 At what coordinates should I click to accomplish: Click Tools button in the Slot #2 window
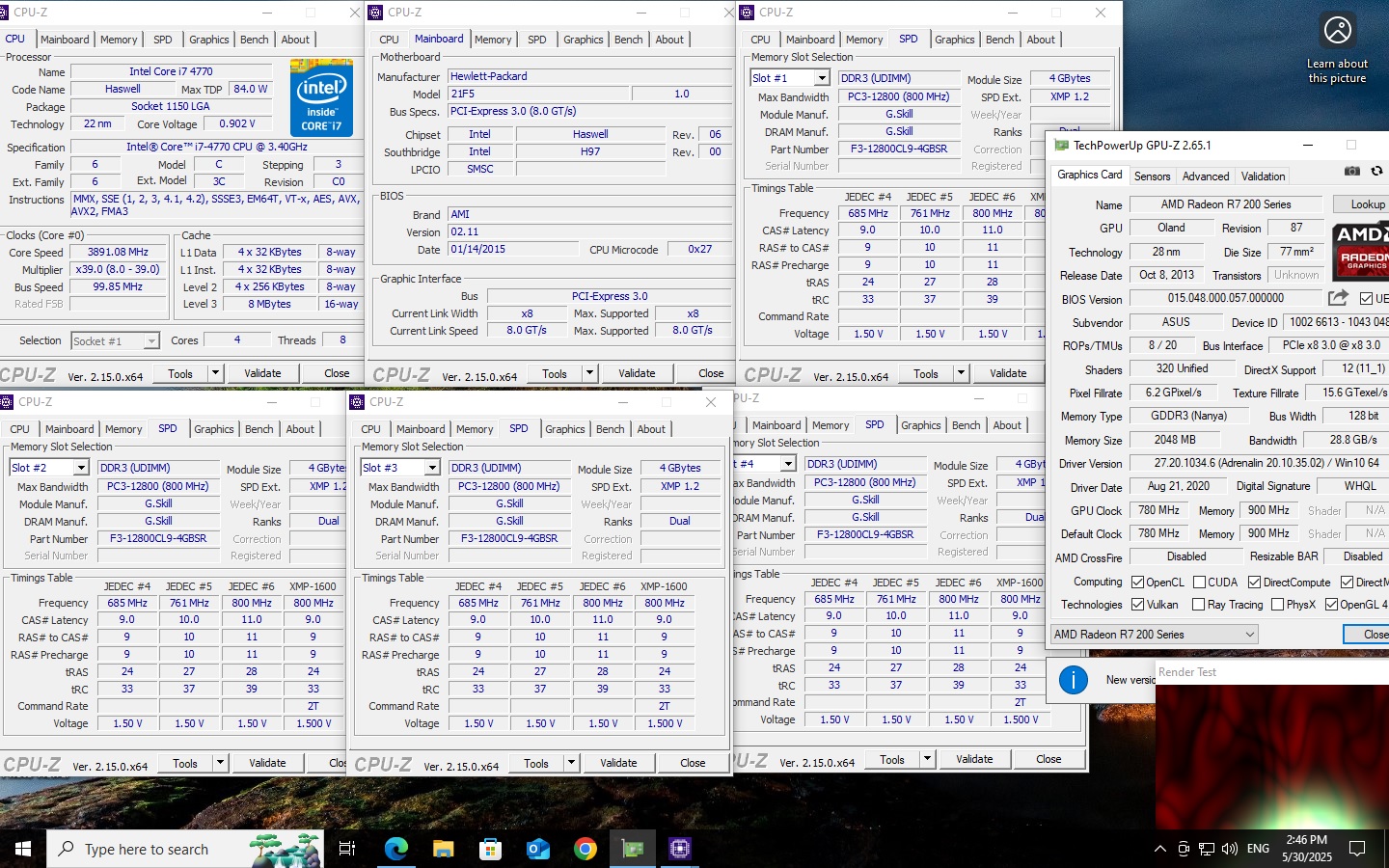click(x=185, y=763)
